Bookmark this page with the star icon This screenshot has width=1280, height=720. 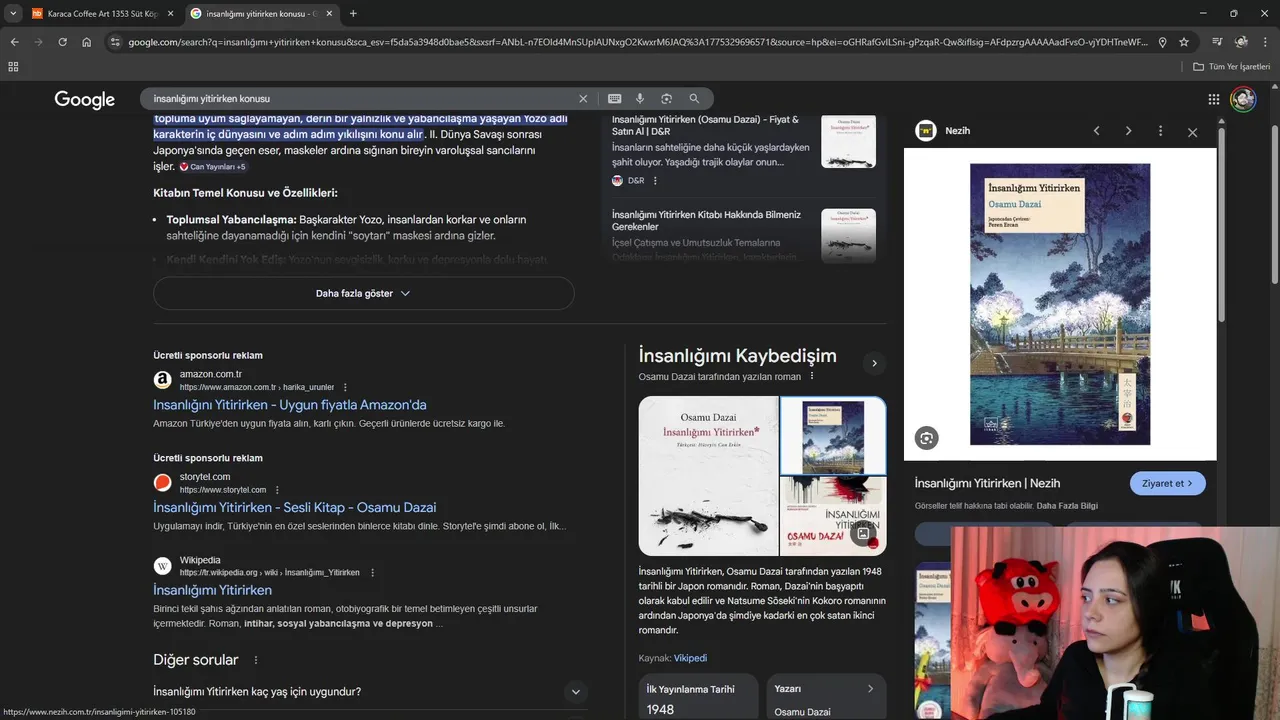click(x=1184, y=42)
